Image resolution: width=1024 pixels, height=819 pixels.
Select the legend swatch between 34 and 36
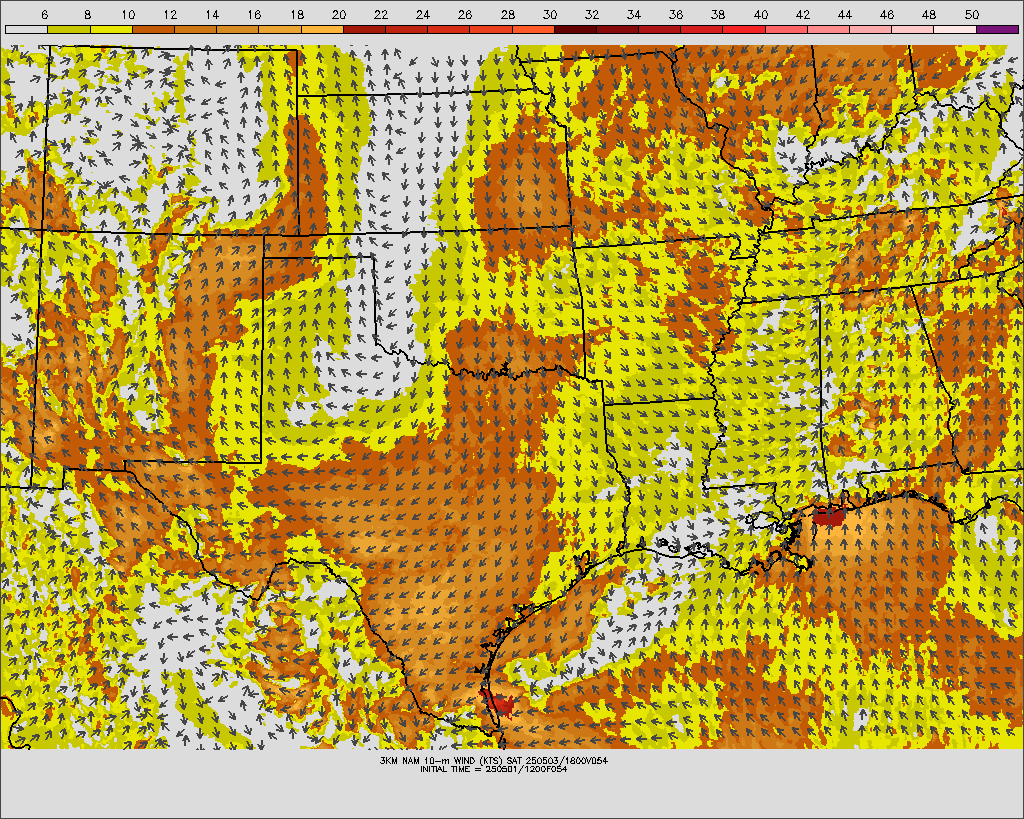[x=660, y=29]
